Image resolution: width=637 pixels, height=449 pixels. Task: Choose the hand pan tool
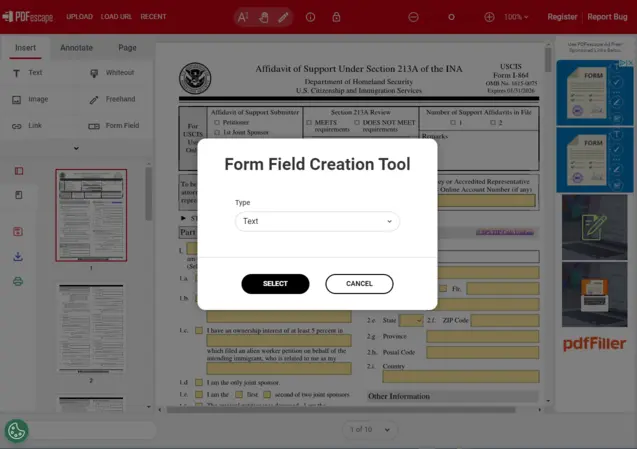click(264, 17)
